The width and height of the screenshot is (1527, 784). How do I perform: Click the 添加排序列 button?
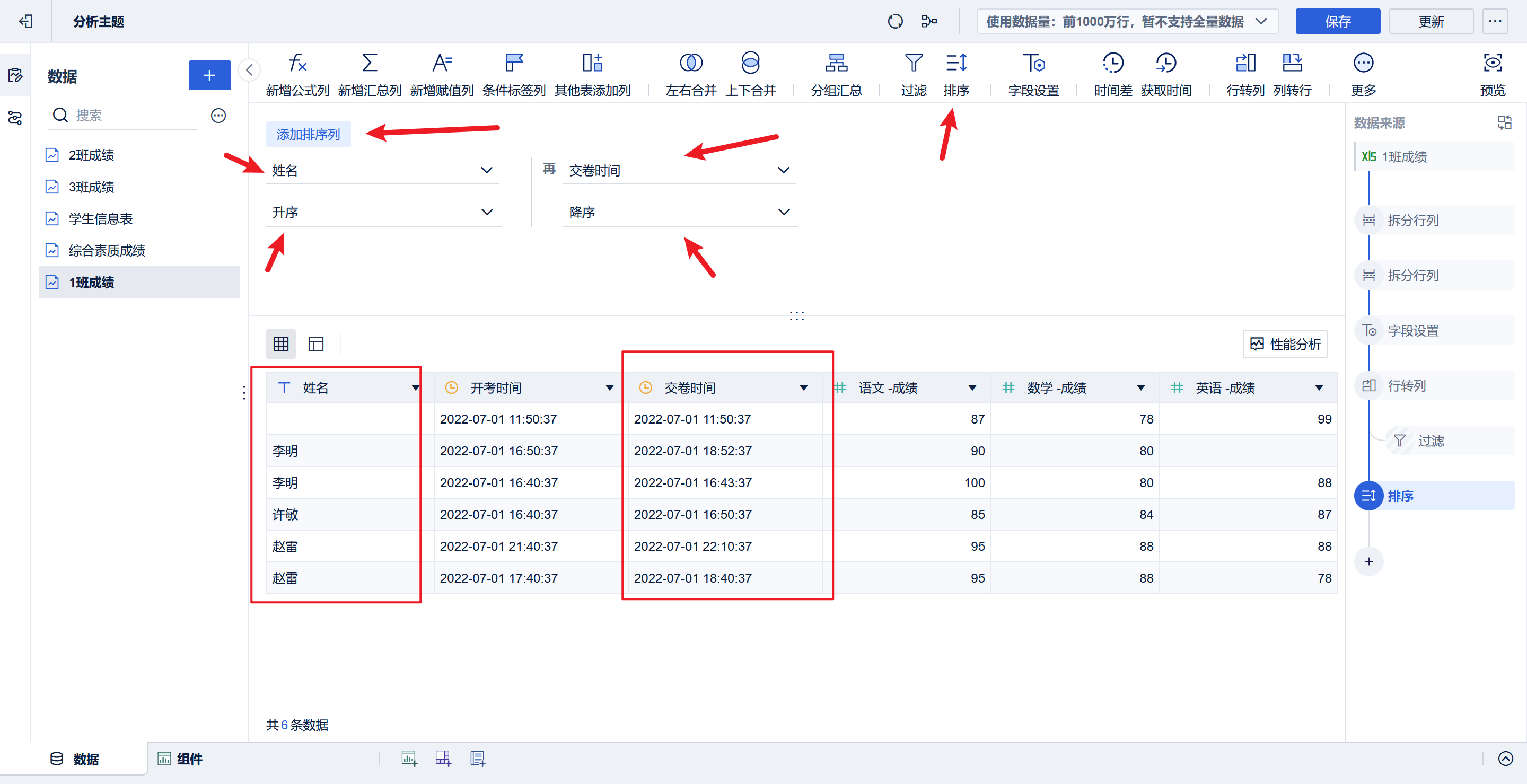(x=308, y=135)
